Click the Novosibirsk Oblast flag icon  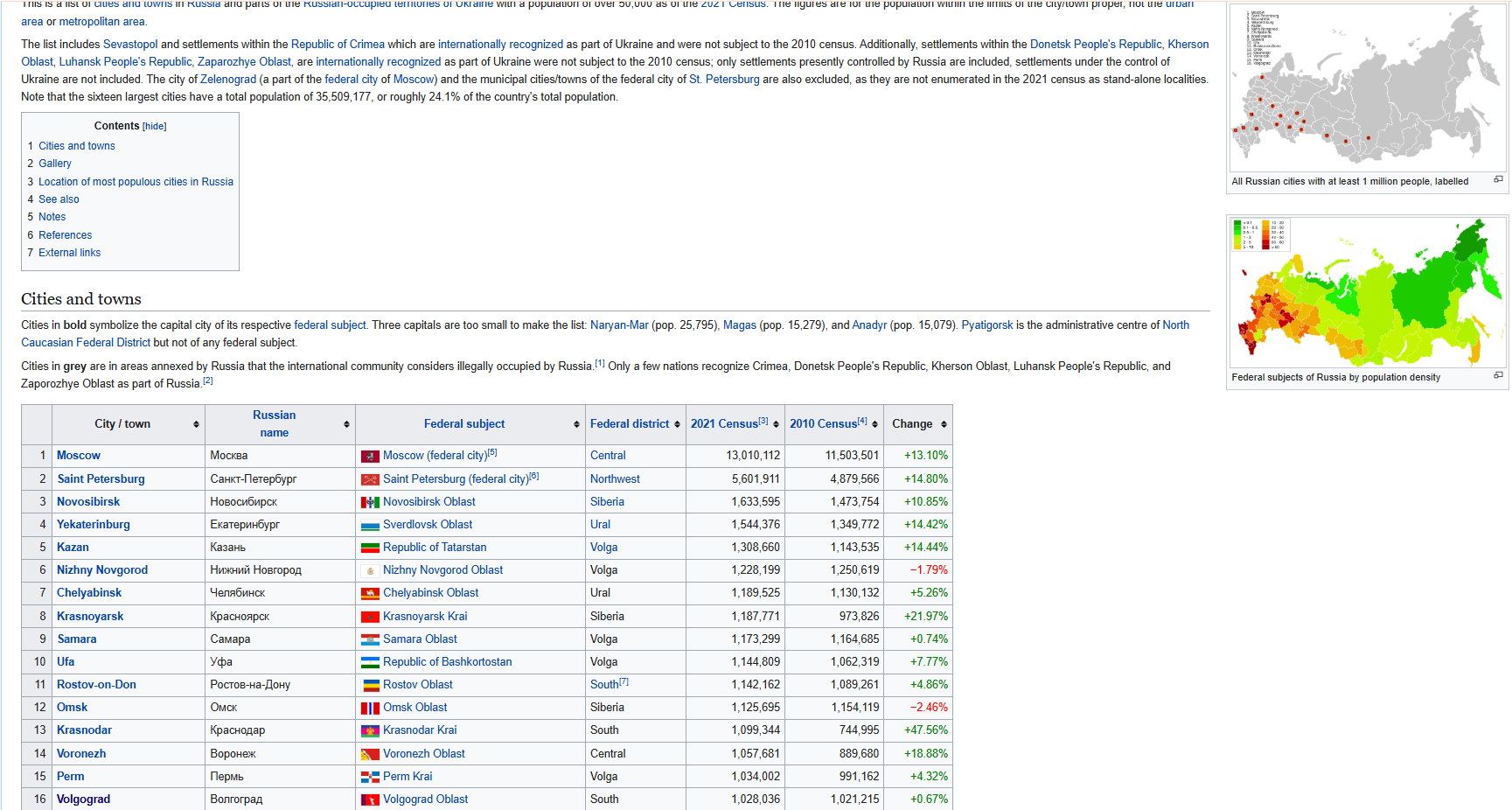point(370,502)
